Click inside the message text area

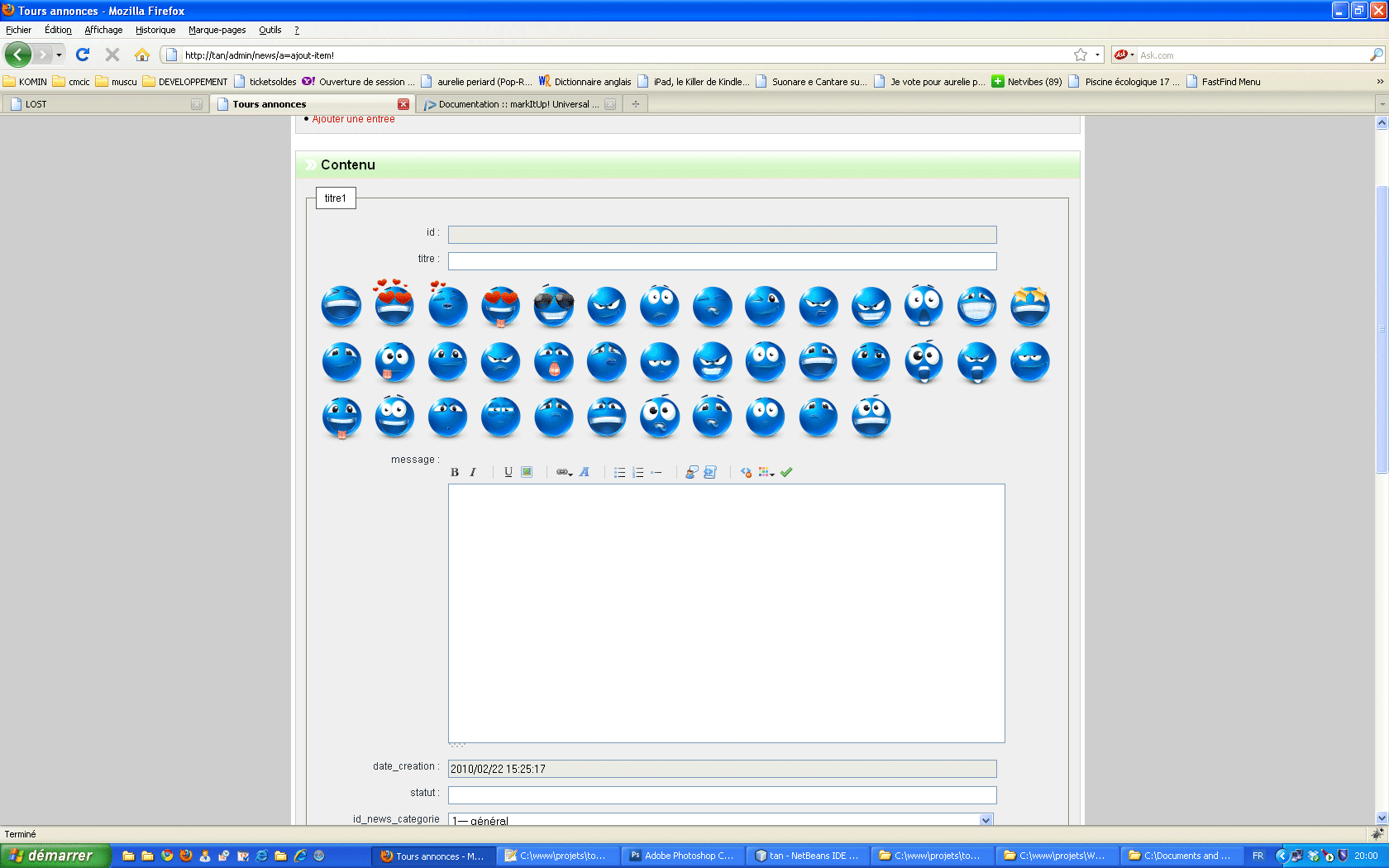(x=727, y=613)
